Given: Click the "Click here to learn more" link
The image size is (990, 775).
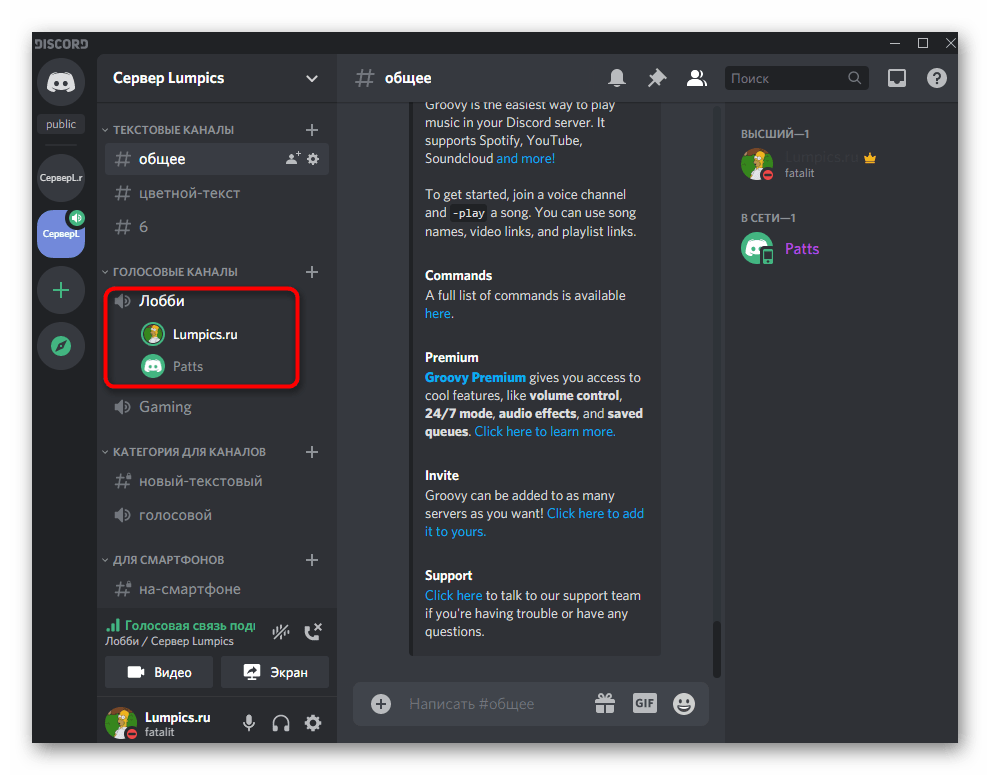Looking at the screenshot, I should click(545, 432).
